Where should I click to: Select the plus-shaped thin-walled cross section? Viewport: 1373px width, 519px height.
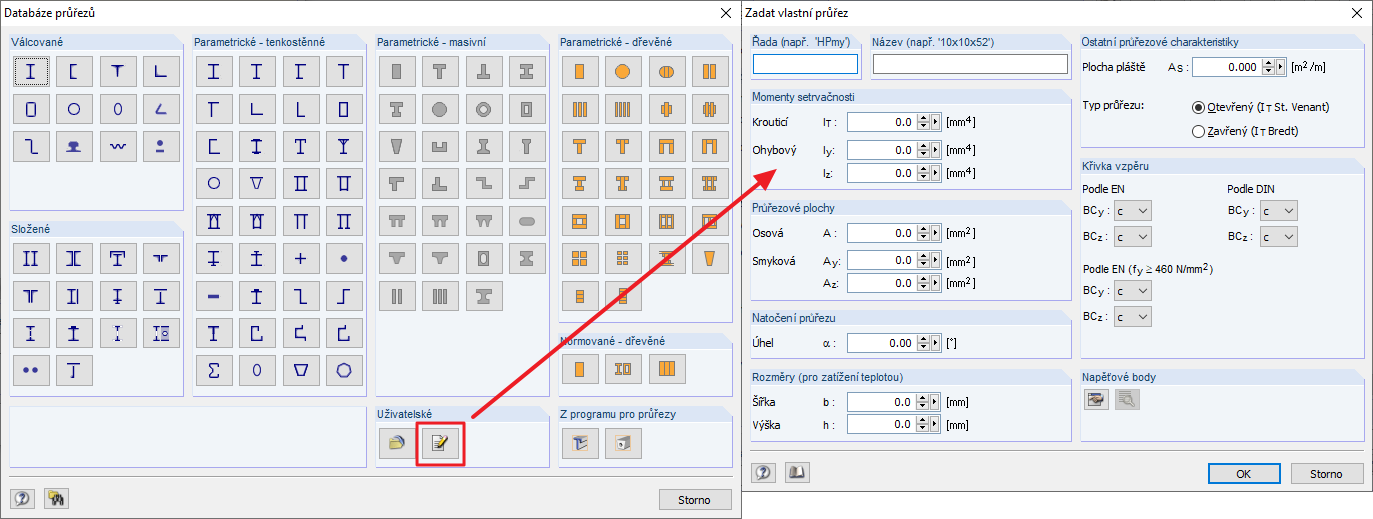[x=301, y=258]
